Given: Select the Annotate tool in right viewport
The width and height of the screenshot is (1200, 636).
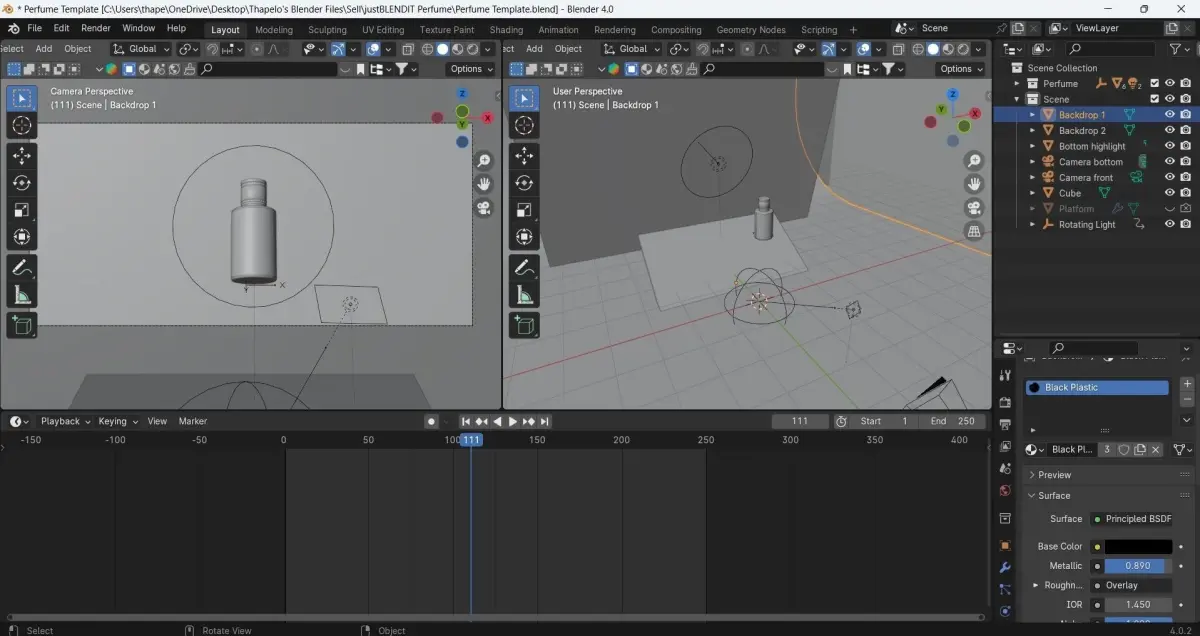Looking at the screenshot, I should (524, 268).
